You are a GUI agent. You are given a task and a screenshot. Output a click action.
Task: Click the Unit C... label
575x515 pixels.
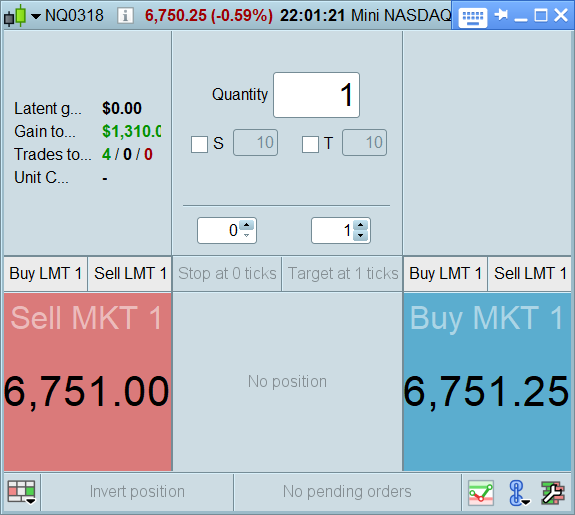pyautogui.click(x=41, y=178)
